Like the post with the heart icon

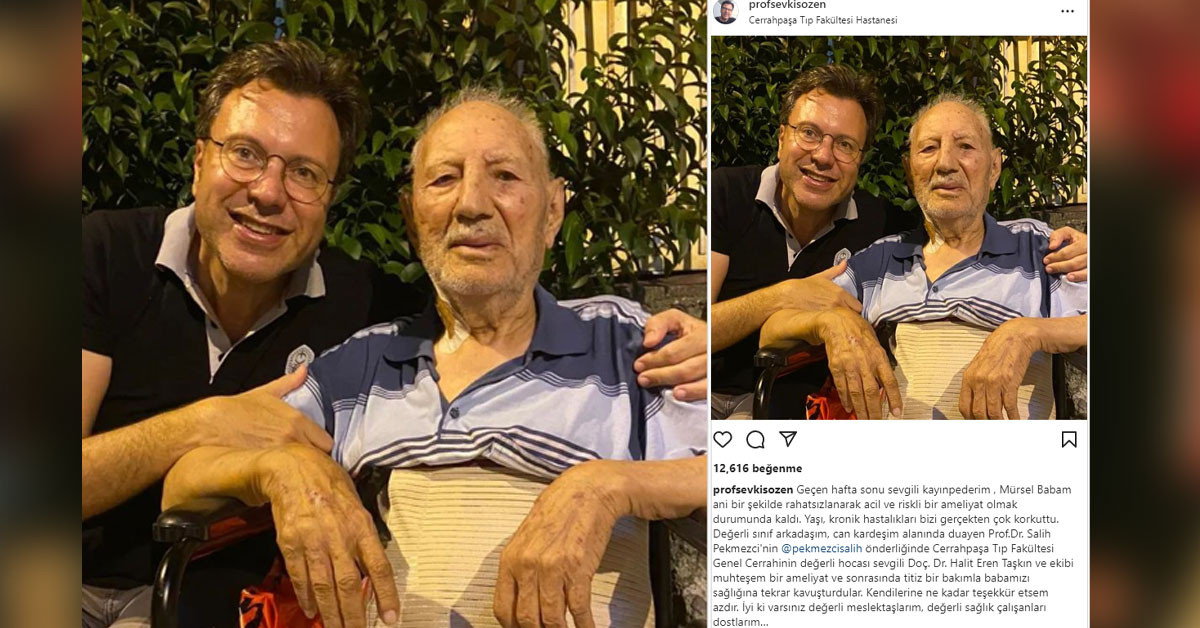(722, 440)
